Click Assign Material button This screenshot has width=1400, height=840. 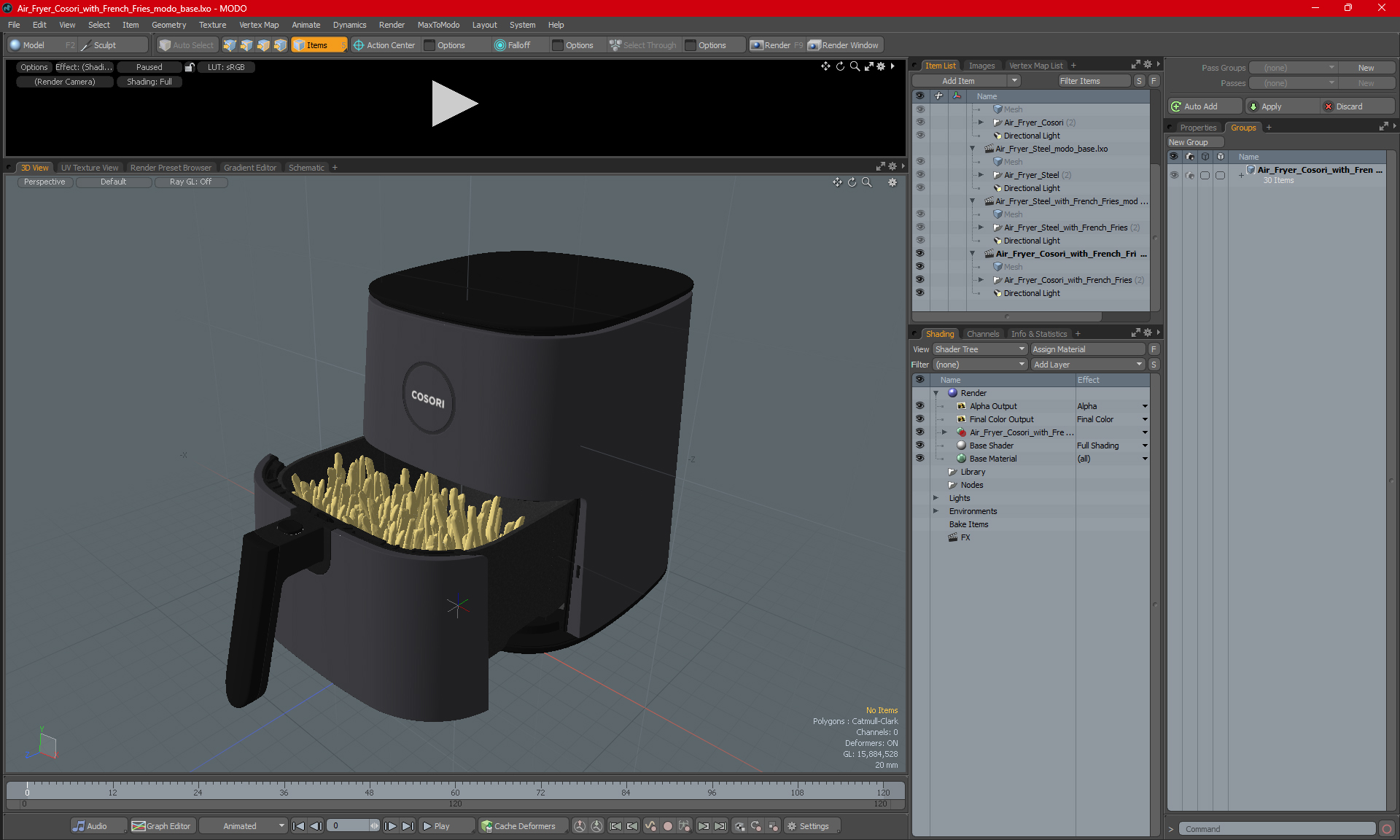coord(1089,349)
